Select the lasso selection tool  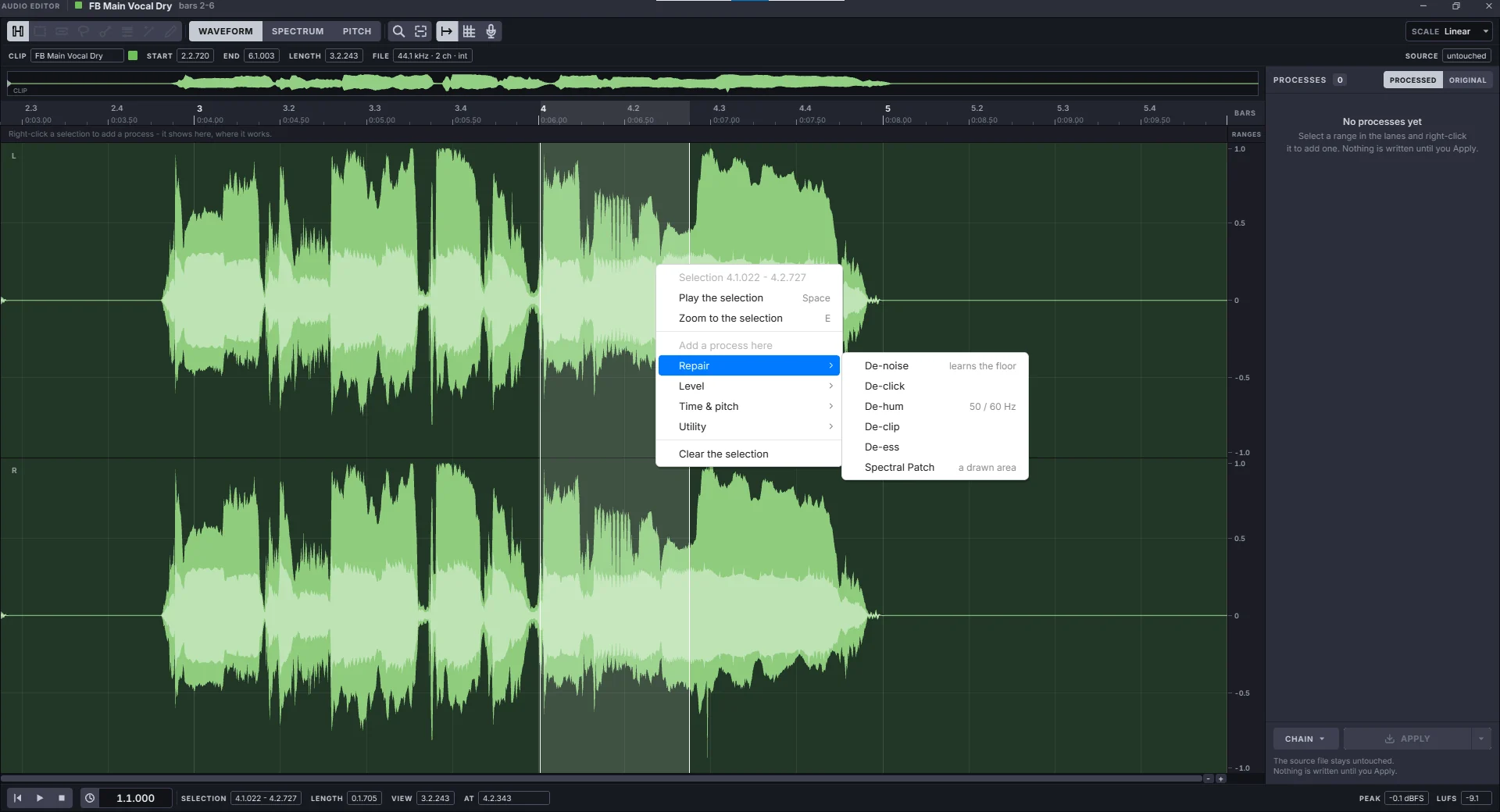(x=84, y=31)
